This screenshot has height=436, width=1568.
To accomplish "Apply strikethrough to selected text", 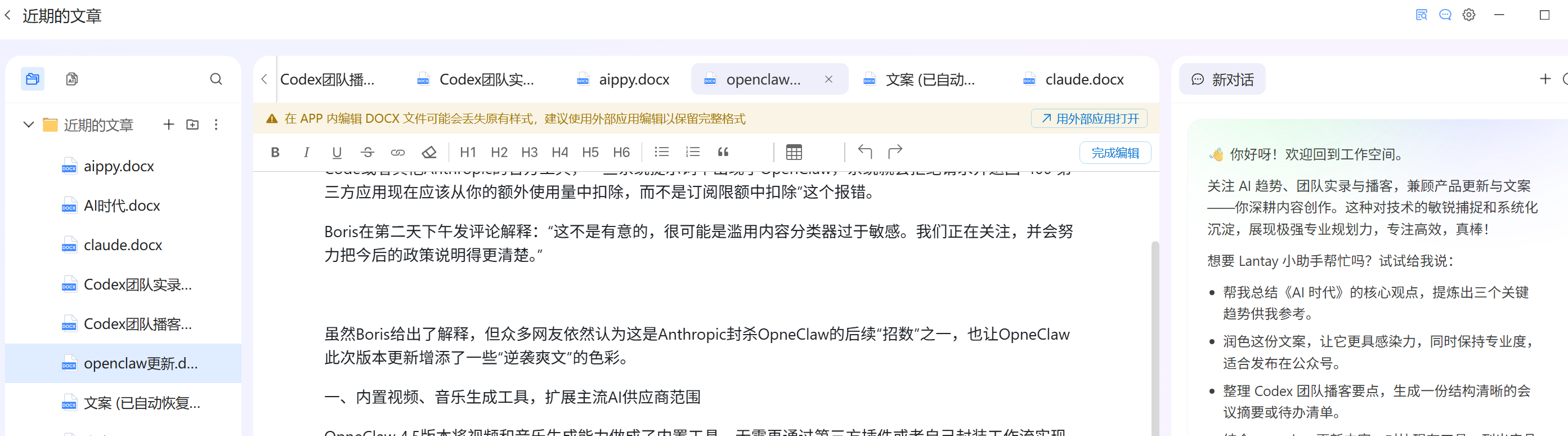I will 367,152.
